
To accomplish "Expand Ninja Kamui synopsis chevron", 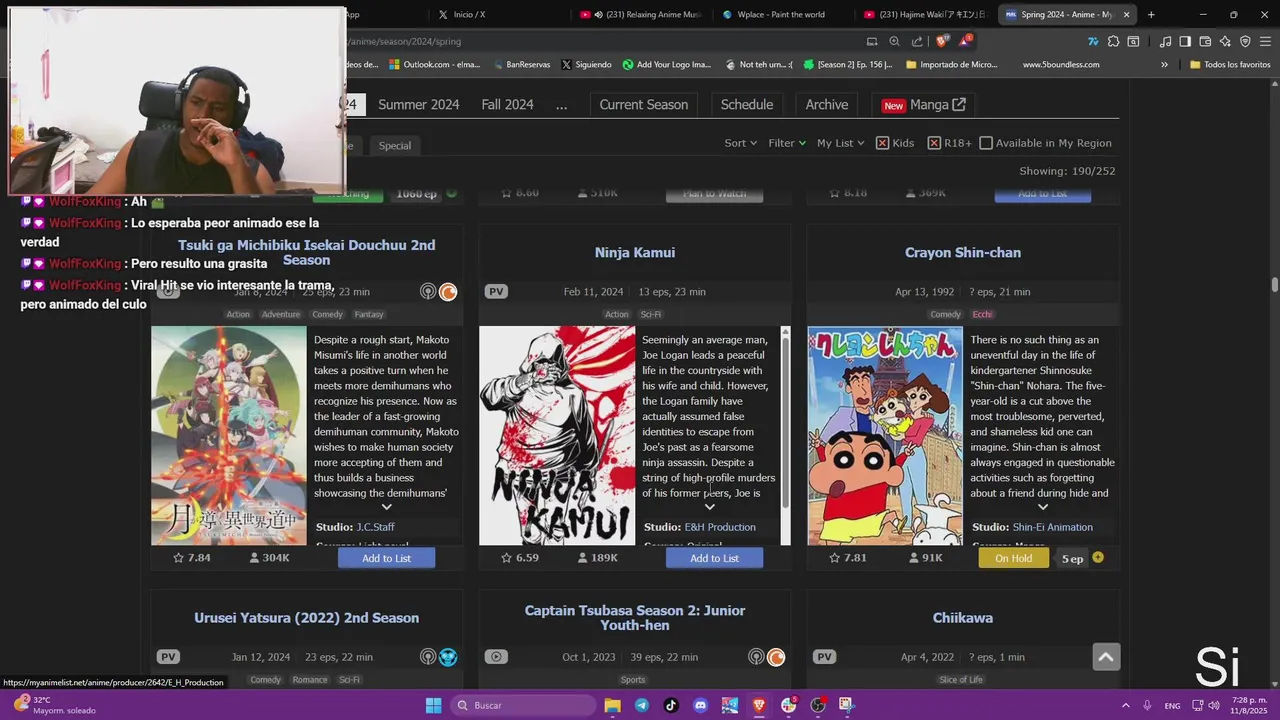I will 710,507.
